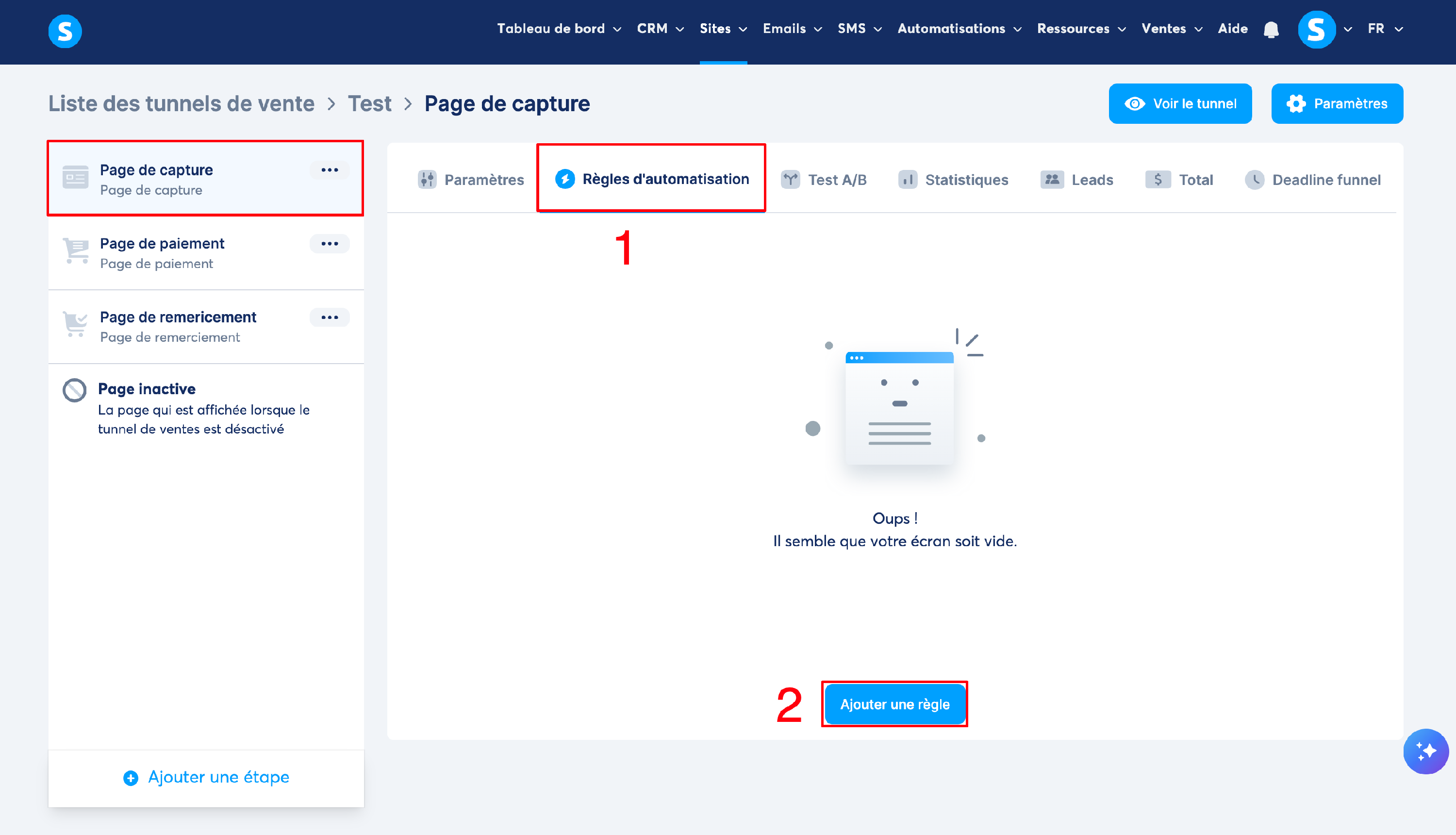Open the FR language dropdown

click(x=1384, y=29)
